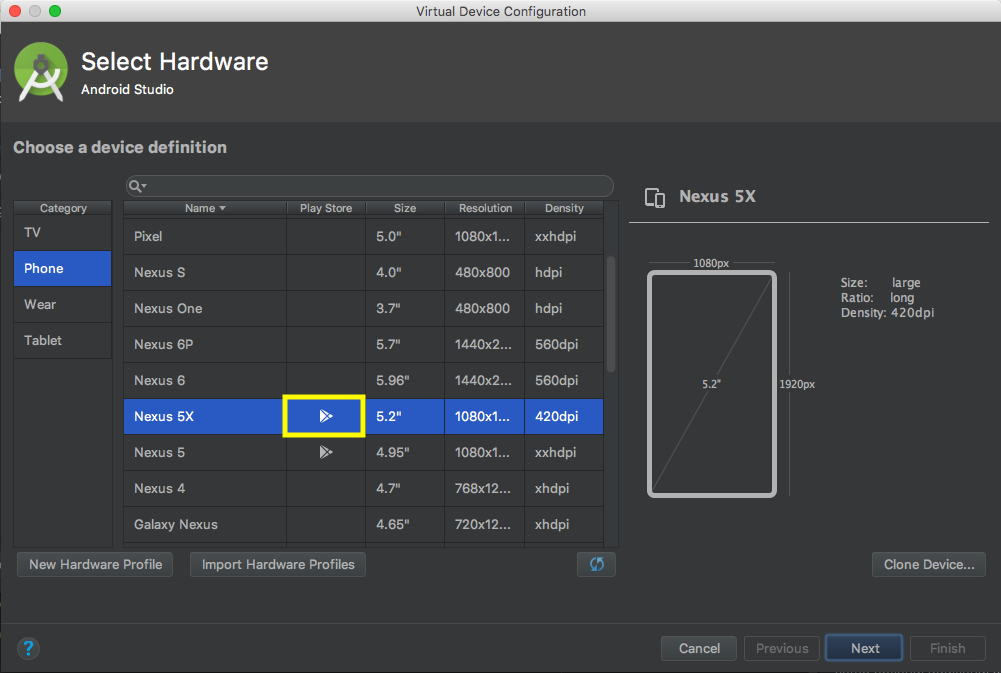Click inside the device search field
The image size is (1001, 673).
370,186
